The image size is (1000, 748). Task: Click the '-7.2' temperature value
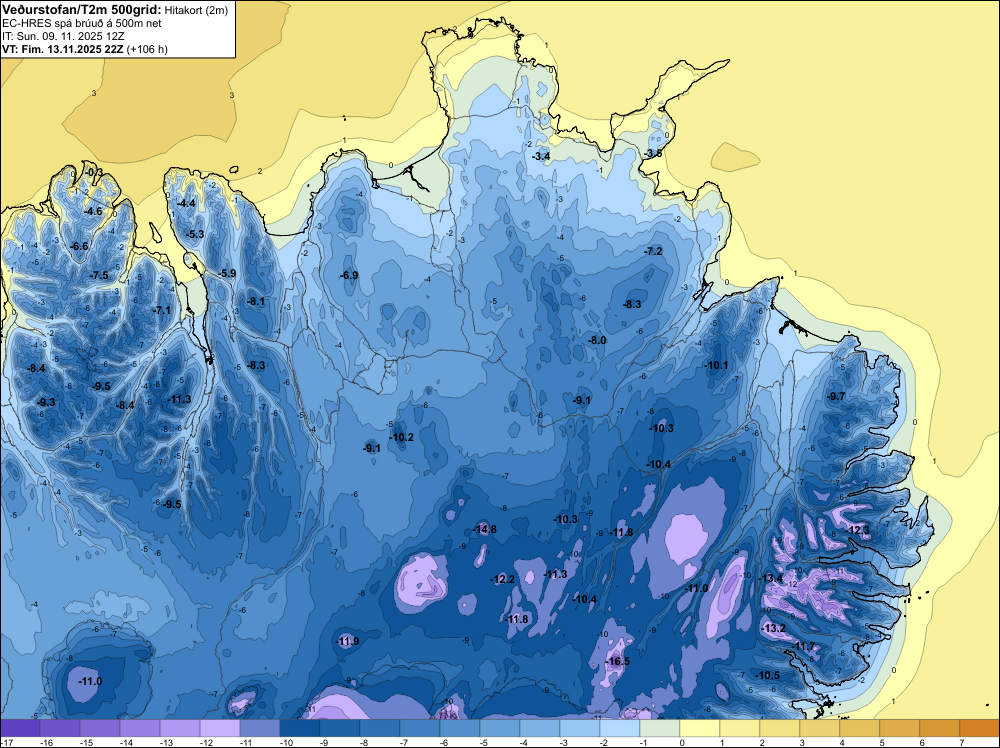(654, 252)
